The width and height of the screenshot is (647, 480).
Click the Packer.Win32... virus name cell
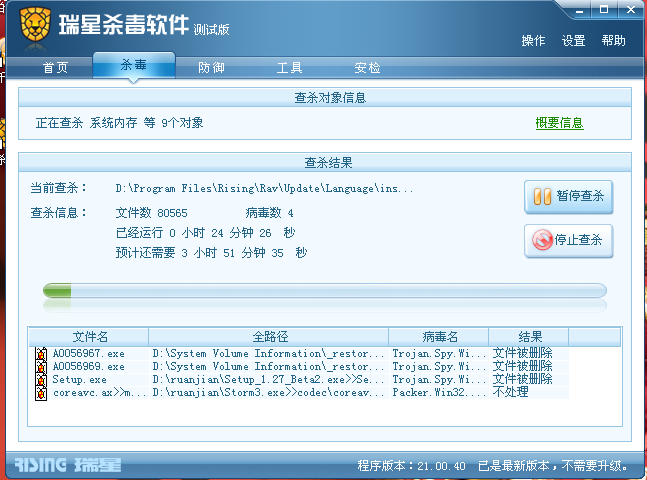coord(439,393)
